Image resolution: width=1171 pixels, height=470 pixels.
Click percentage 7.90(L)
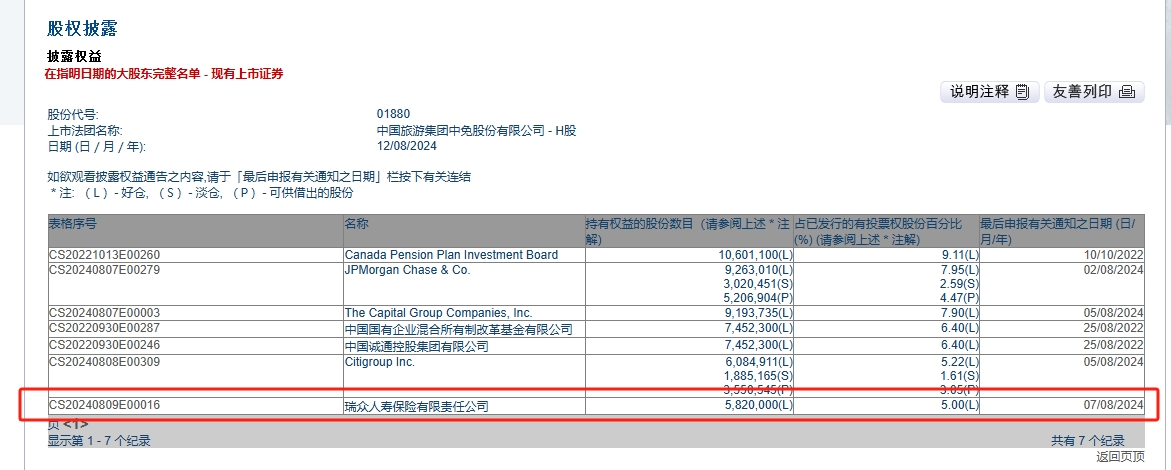(960, 313)
